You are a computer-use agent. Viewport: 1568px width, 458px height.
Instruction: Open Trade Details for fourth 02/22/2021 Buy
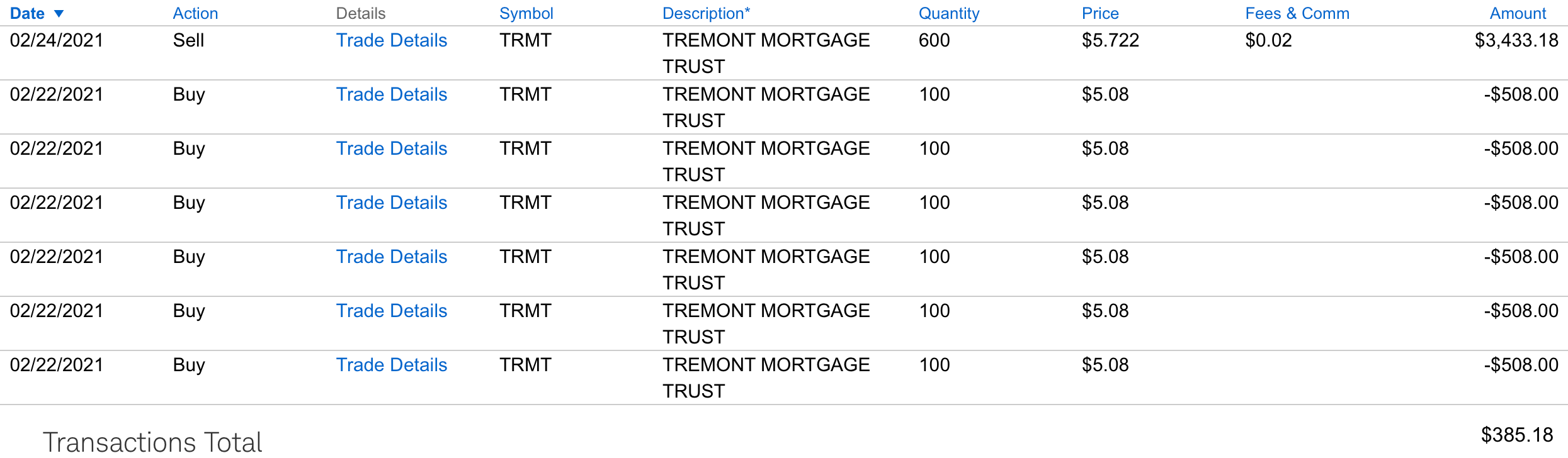391,257
